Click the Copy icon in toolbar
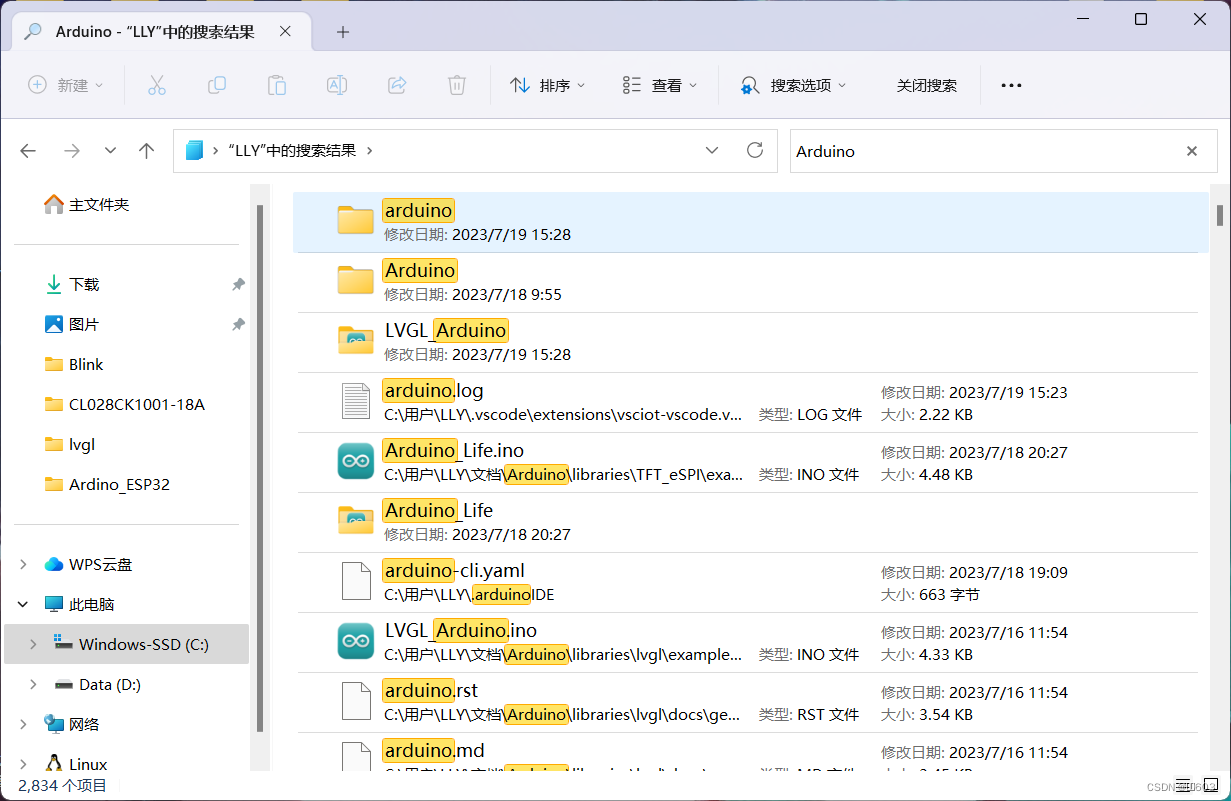This screenshot has width=1231, height=801. pos(216,85)
